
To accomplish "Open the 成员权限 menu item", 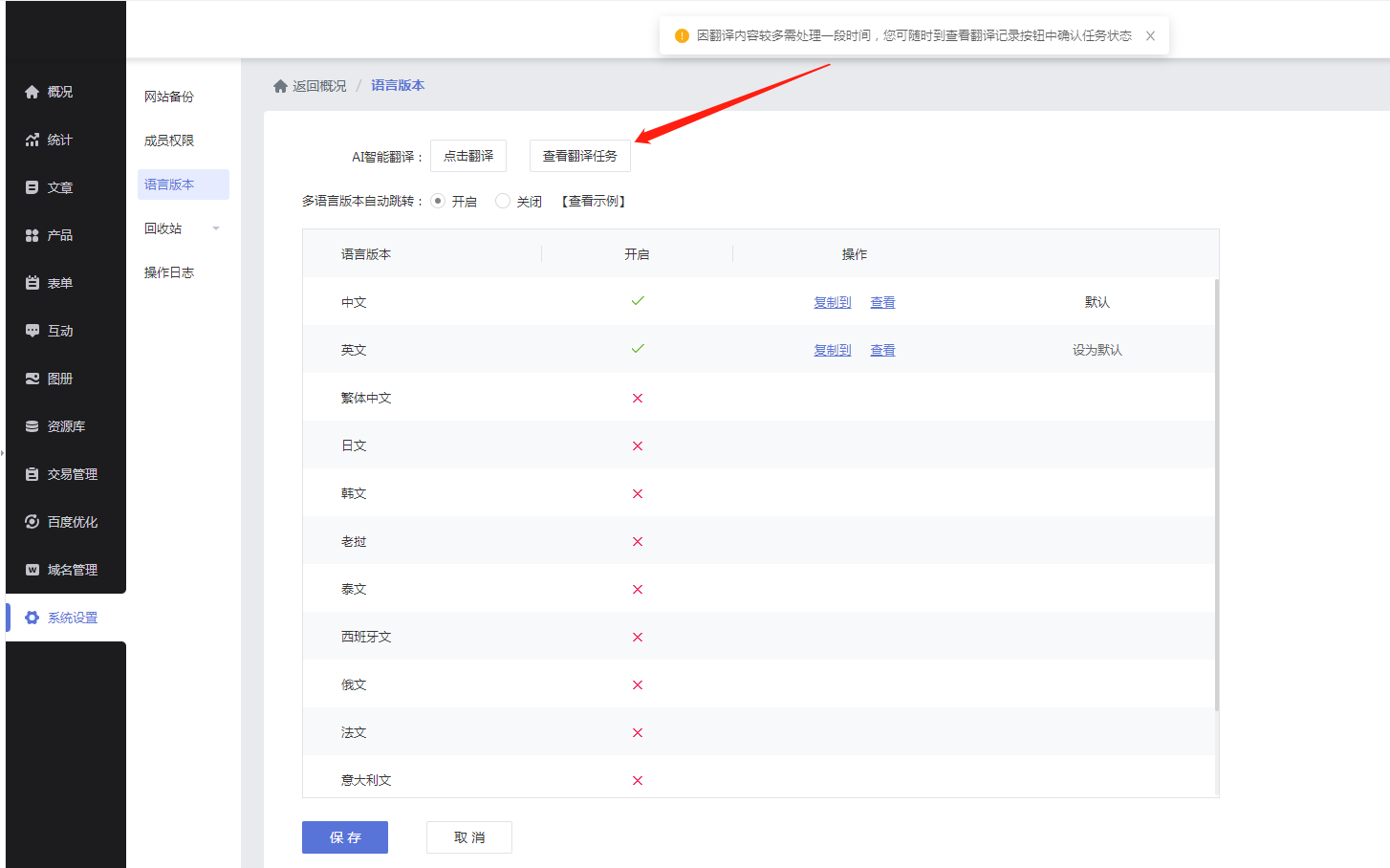I will point(169,141).
